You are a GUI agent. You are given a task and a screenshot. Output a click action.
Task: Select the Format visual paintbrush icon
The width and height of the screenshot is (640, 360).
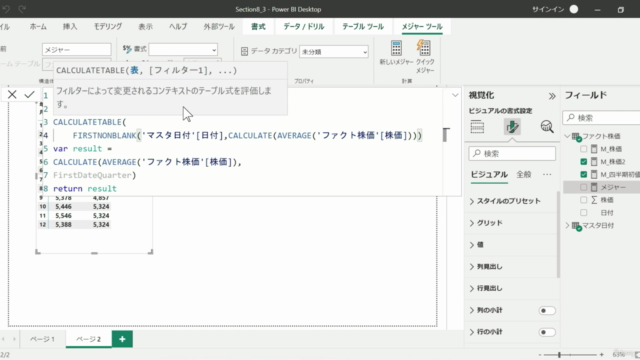click(512, 127)
